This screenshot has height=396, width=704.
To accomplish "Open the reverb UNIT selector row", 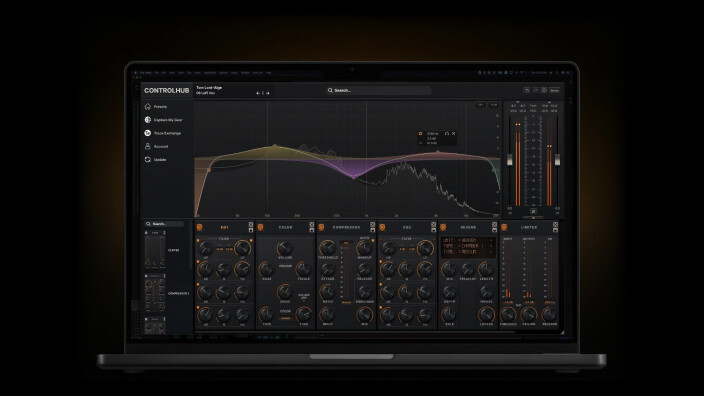I will coord(468,240).
